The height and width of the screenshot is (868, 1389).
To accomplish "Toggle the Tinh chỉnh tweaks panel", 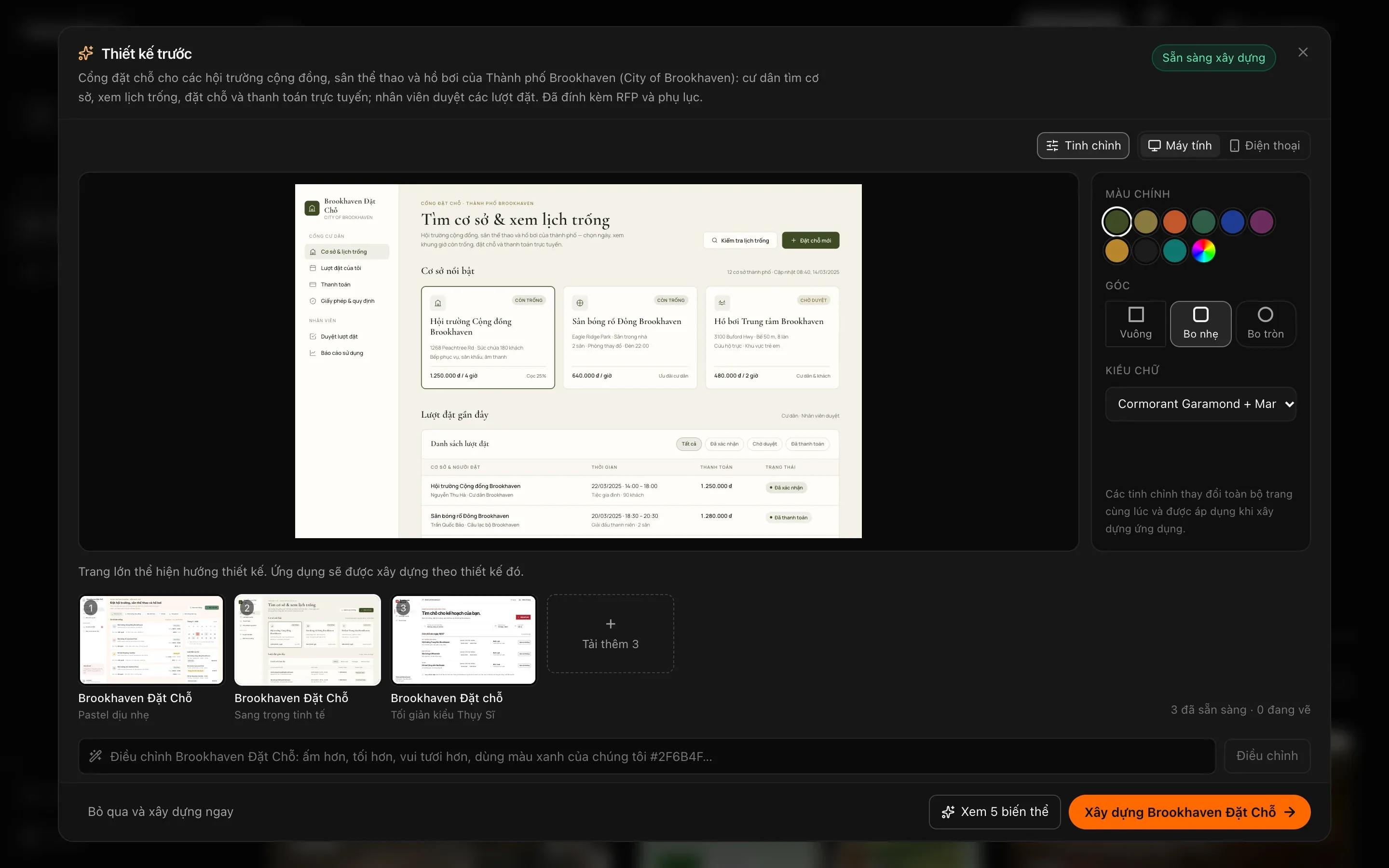I will coord(1082,146).
